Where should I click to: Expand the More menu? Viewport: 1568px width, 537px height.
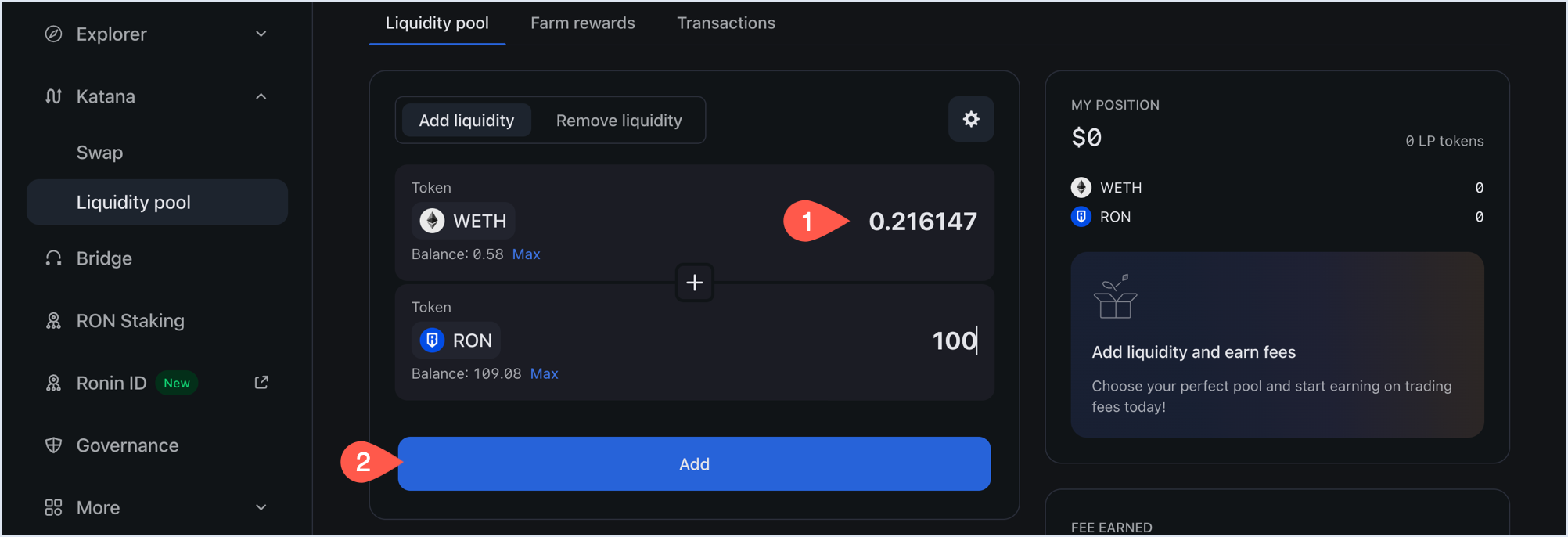click(261, 507)
